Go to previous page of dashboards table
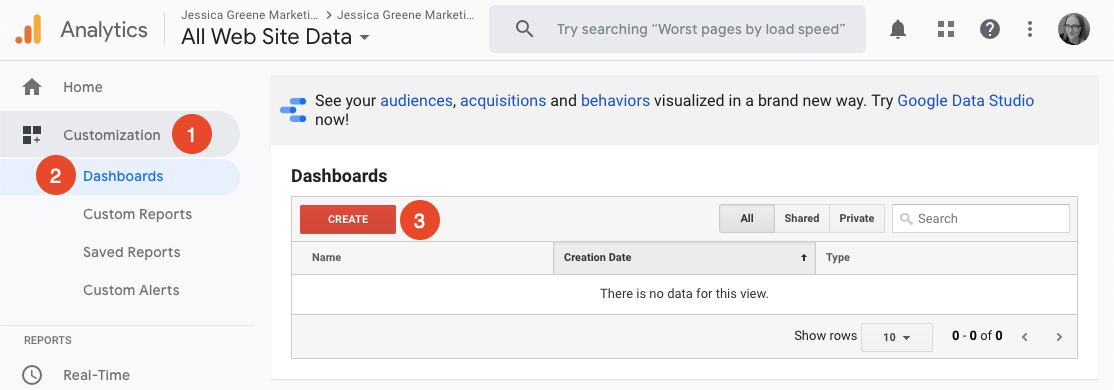Screen dimensions: 1114x390 1024,337
